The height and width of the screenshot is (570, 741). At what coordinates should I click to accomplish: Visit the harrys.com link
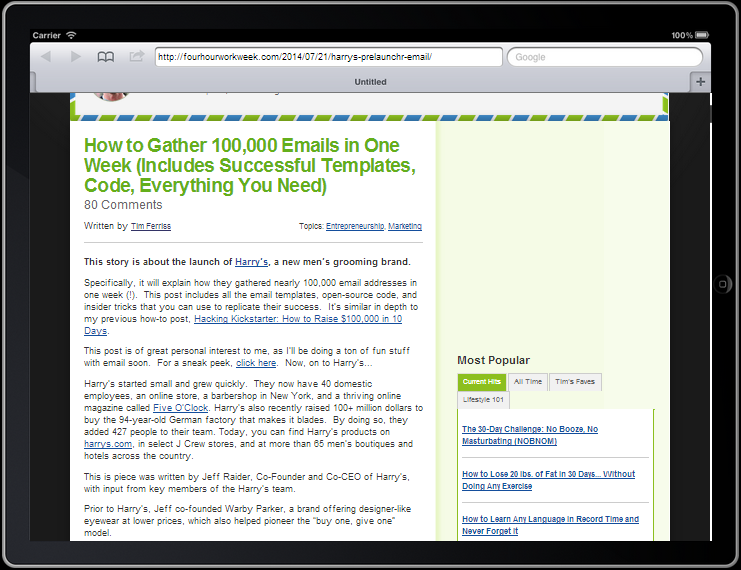coord(108,444)
